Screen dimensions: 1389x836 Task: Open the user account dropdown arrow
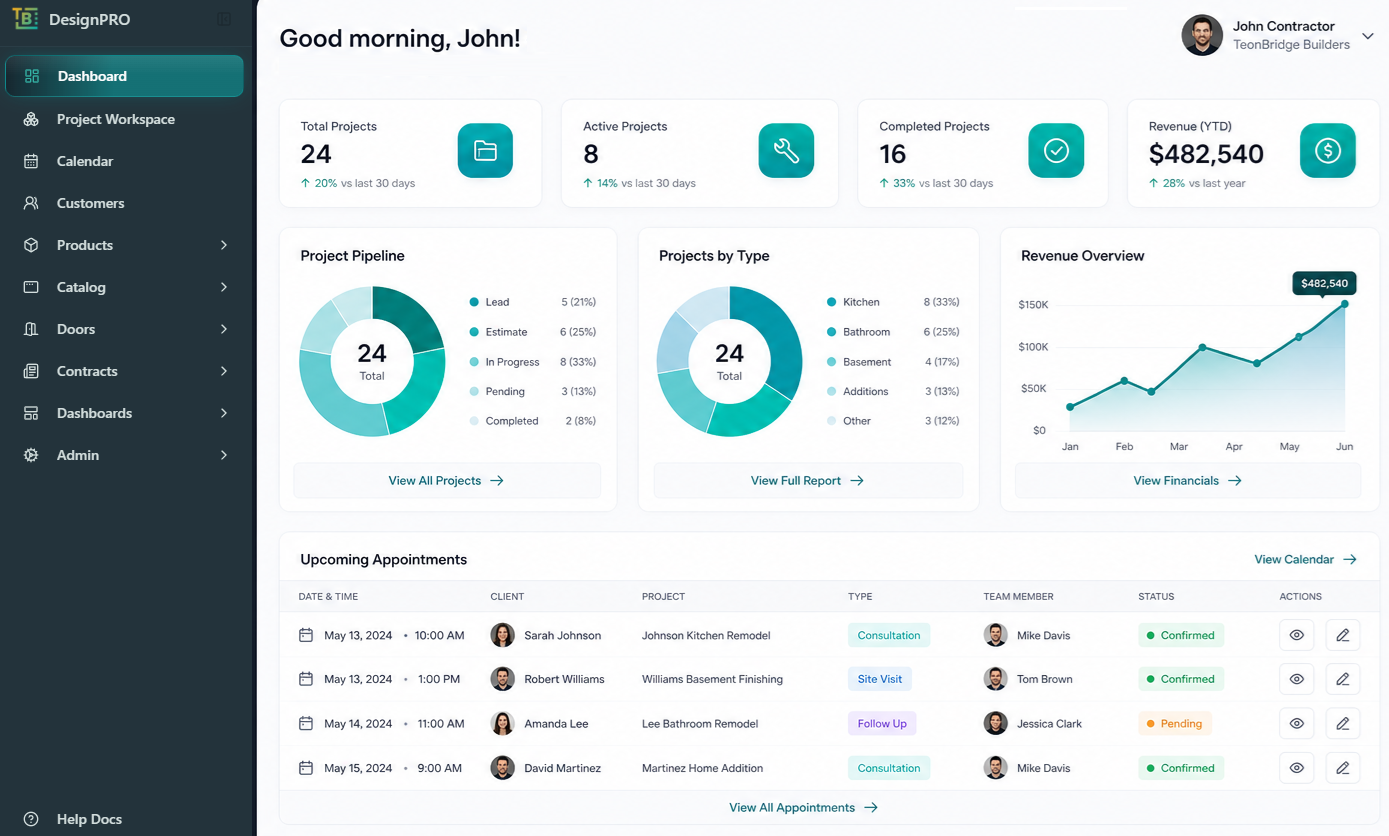tap(1368, 36)
